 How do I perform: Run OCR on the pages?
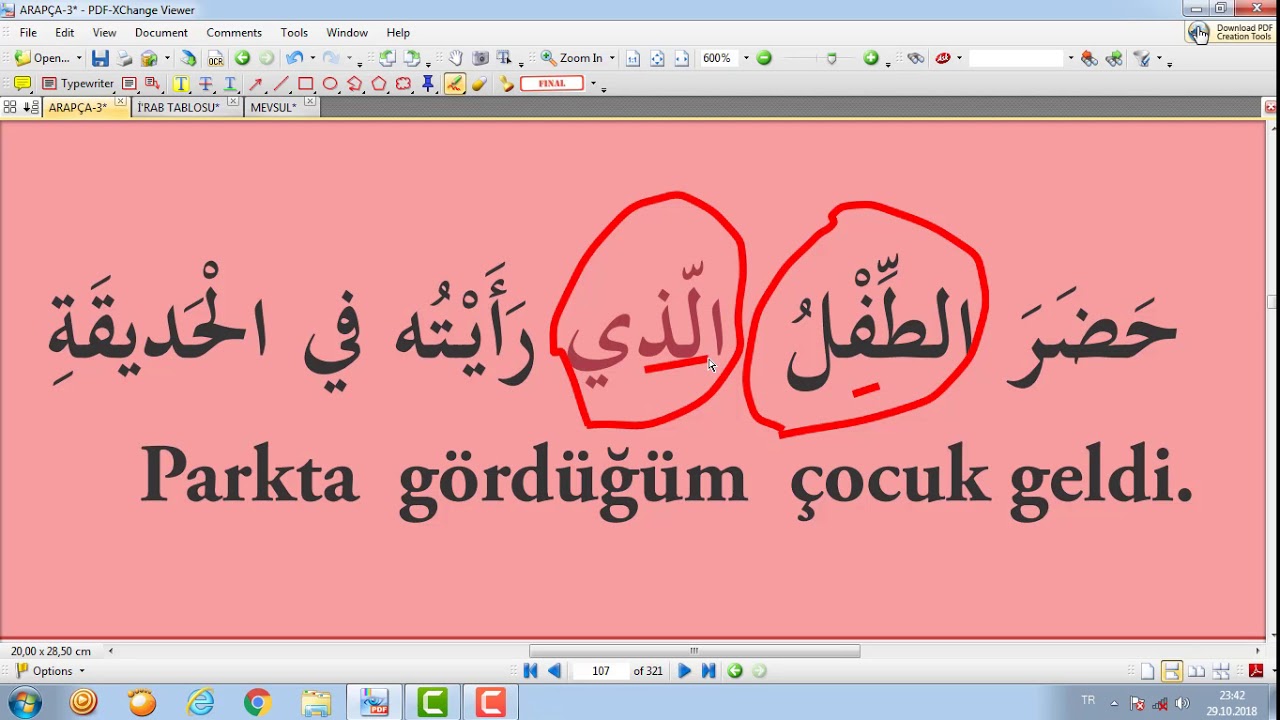point(215,58)
